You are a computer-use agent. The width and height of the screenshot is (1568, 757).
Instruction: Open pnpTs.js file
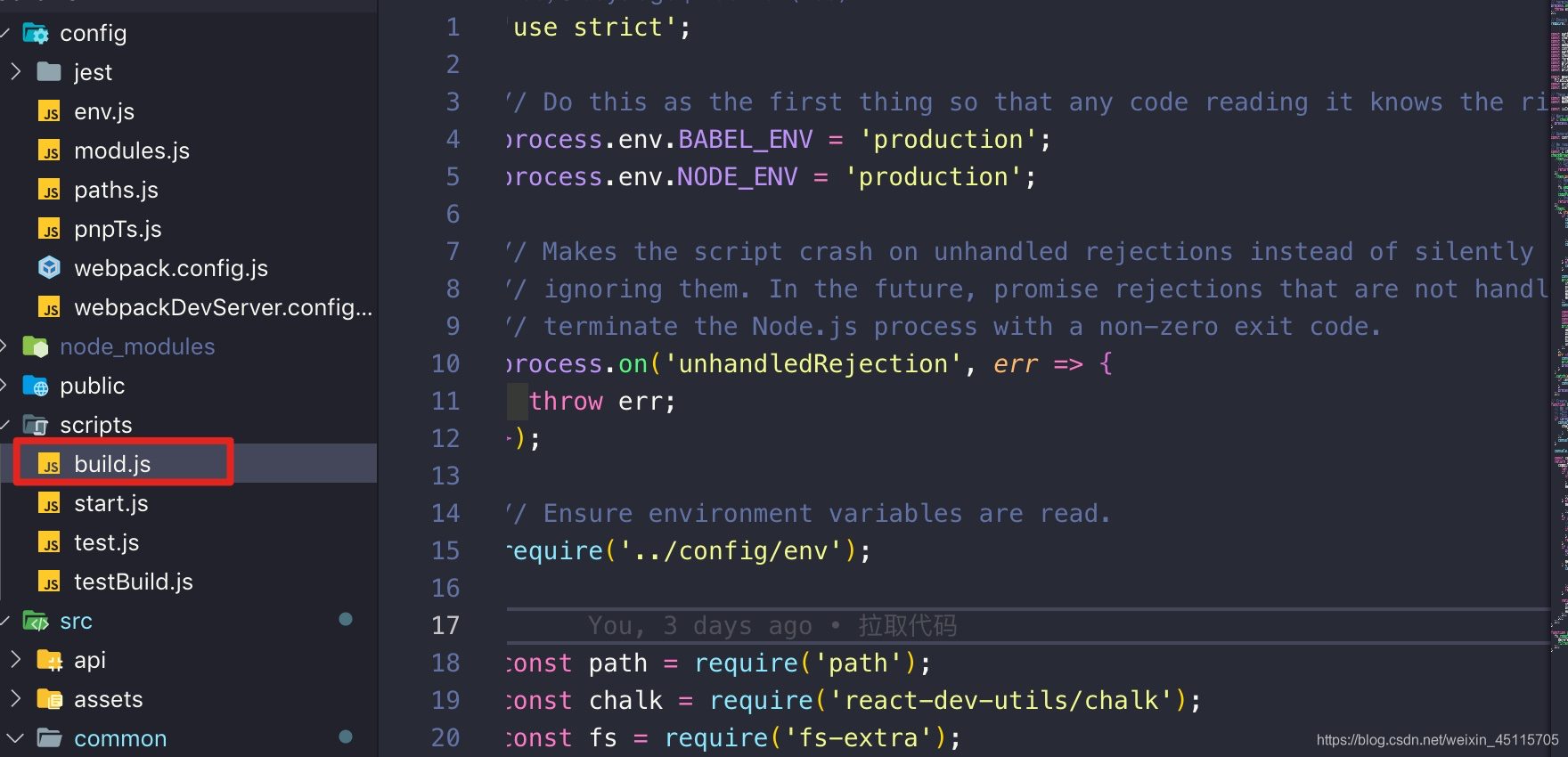(x=118, y=229)
